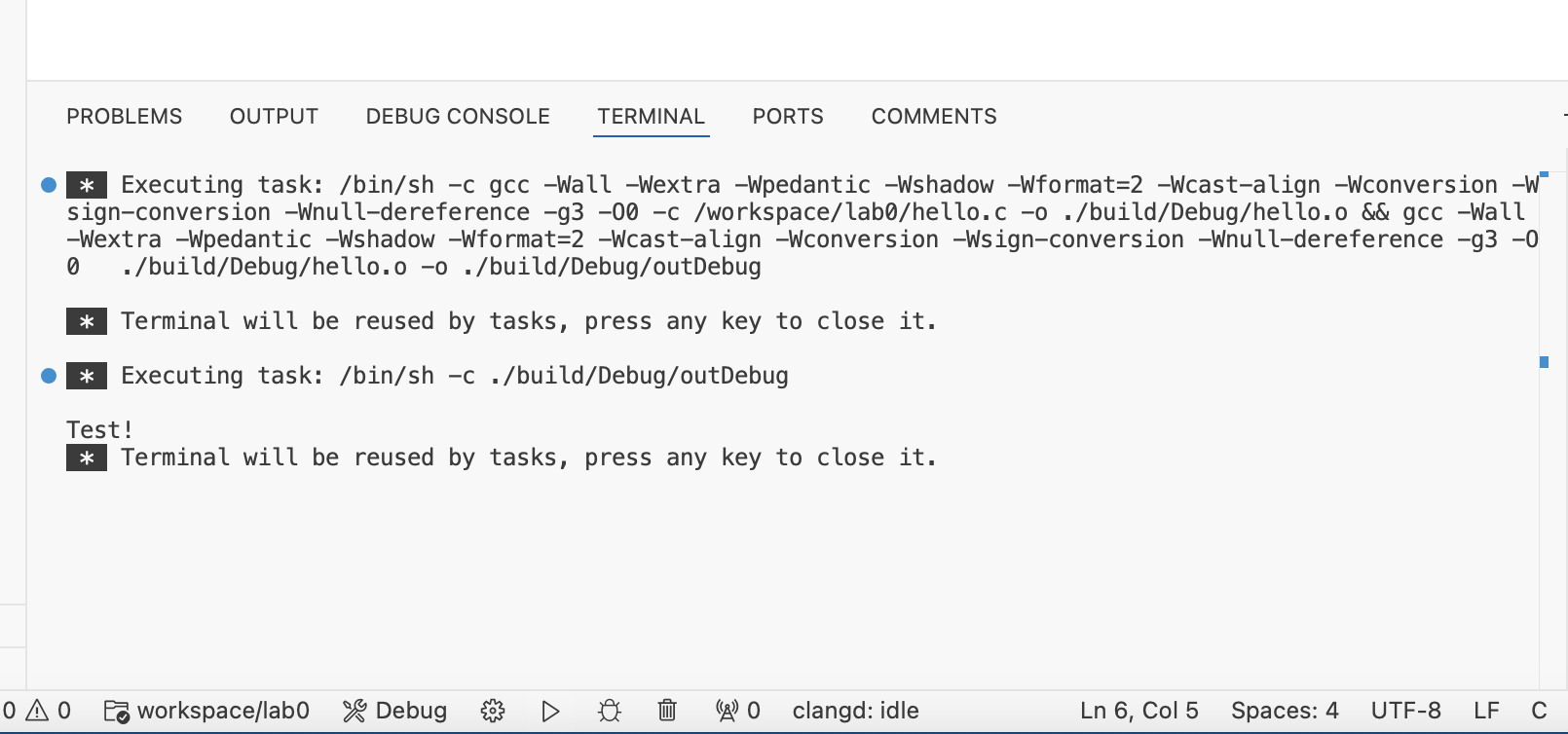Change indentation via Spaces: 4
Screen dimensions: 1568x734
[1285, 711]
